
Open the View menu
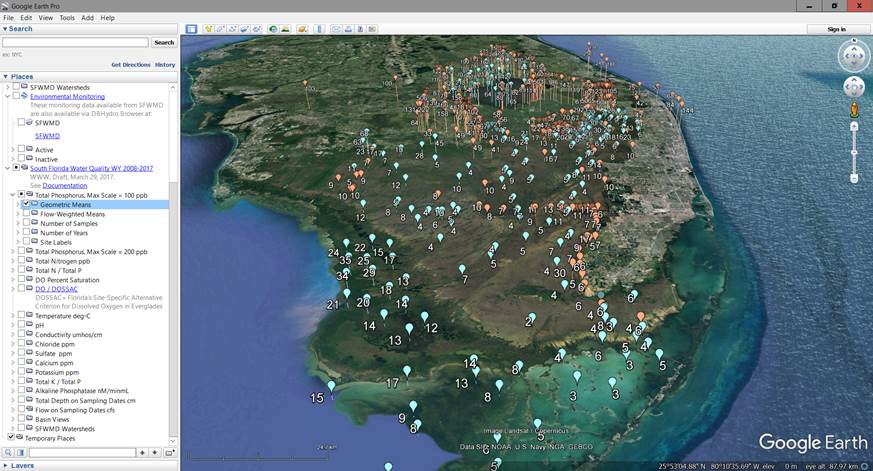46,18
